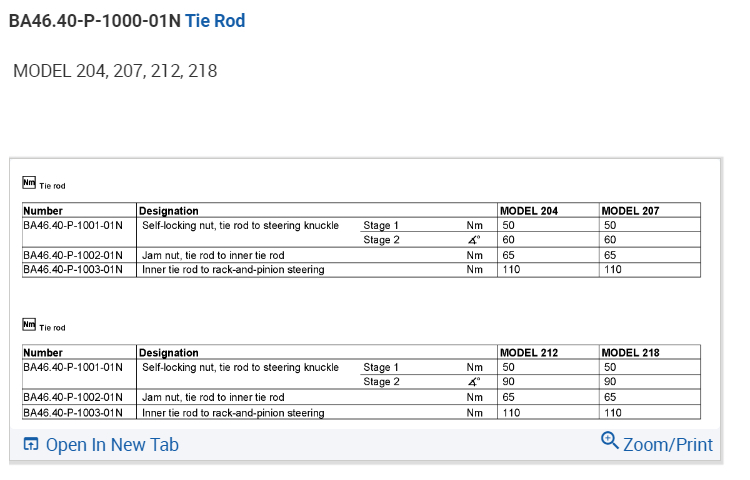
Task: Click the MODEL 204 column header
Action: (529, 211)
